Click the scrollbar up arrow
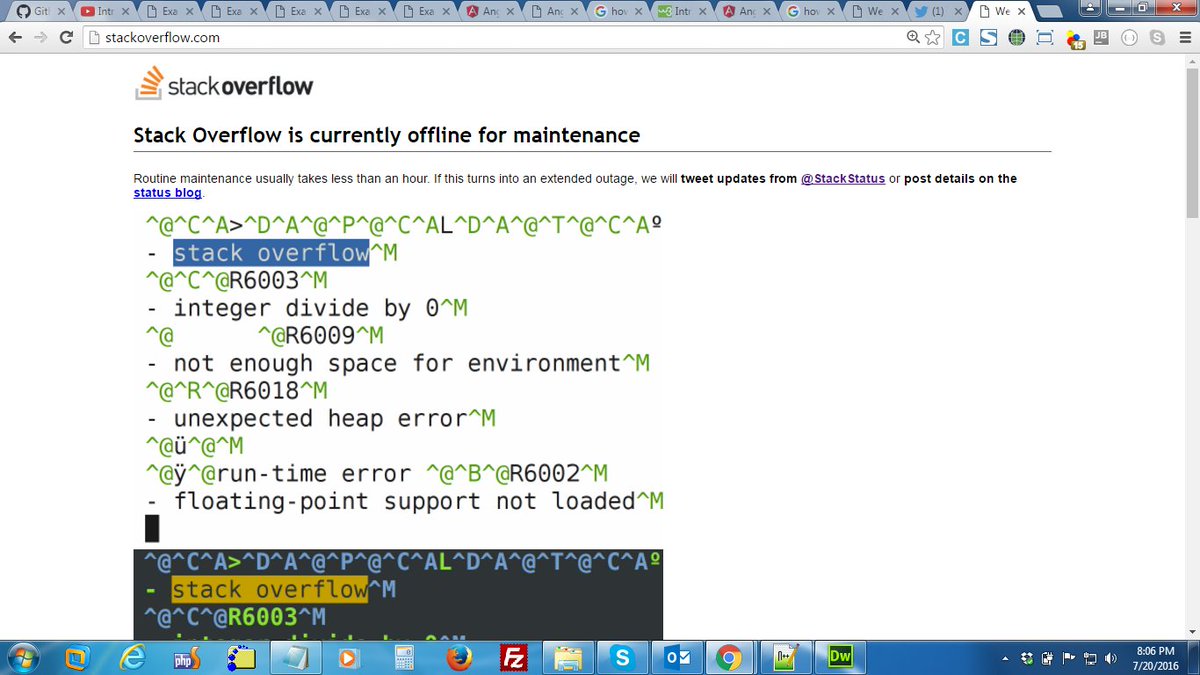Image resolution: width=1200 pixels, height=675 pixels. (x=1192, y=62)
